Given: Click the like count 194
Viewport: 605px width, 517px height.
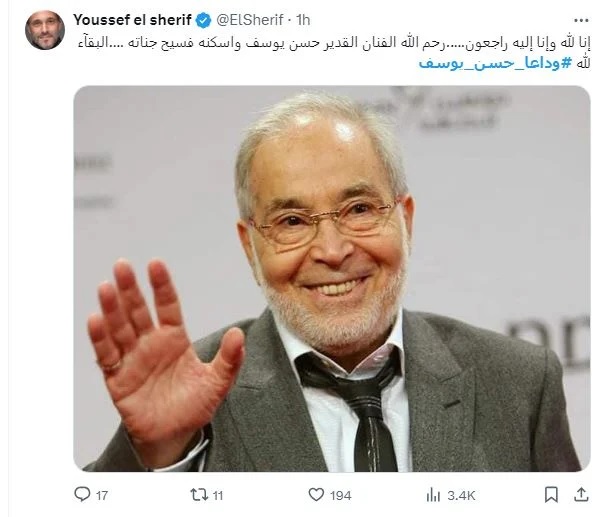Looking at the screenshot, I should [x=340, y=495].
